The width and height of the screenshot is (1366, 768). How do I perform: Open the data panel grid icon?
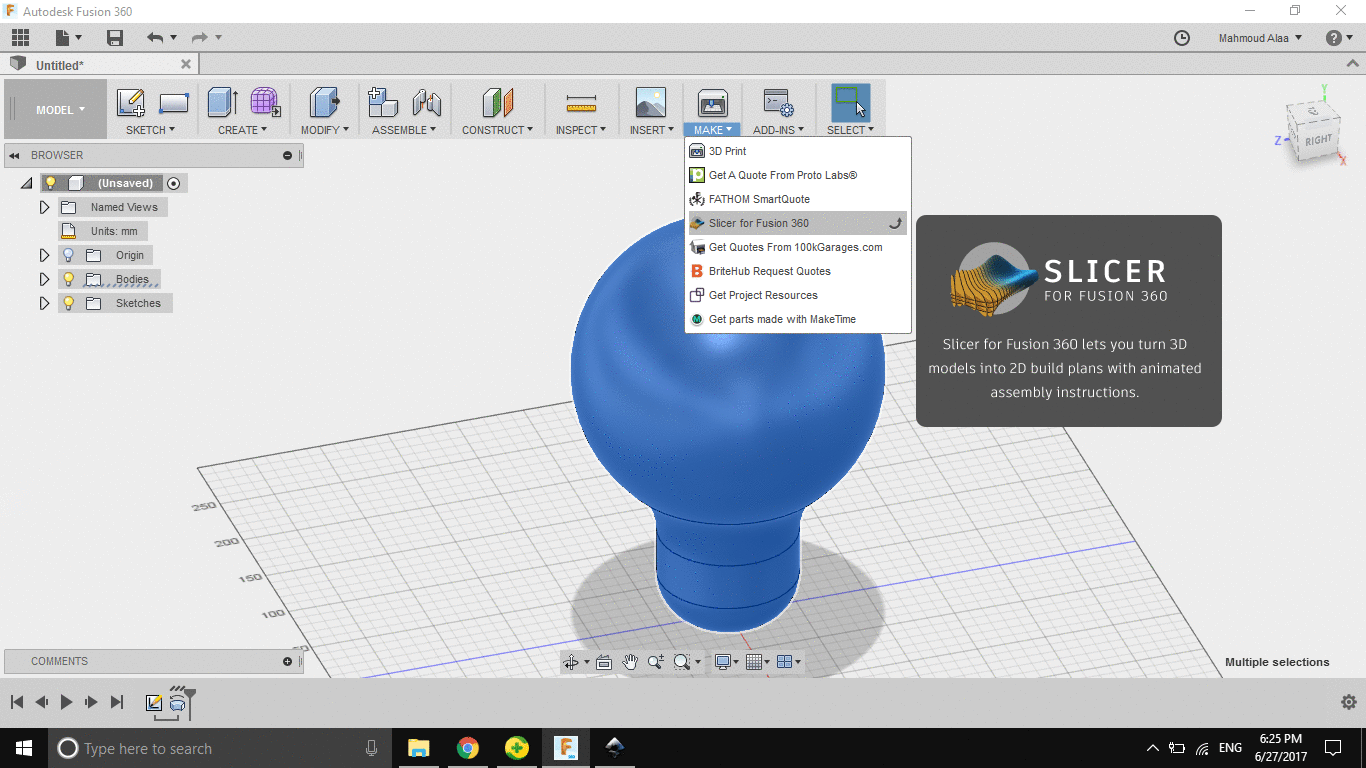(x=20, y=38)
